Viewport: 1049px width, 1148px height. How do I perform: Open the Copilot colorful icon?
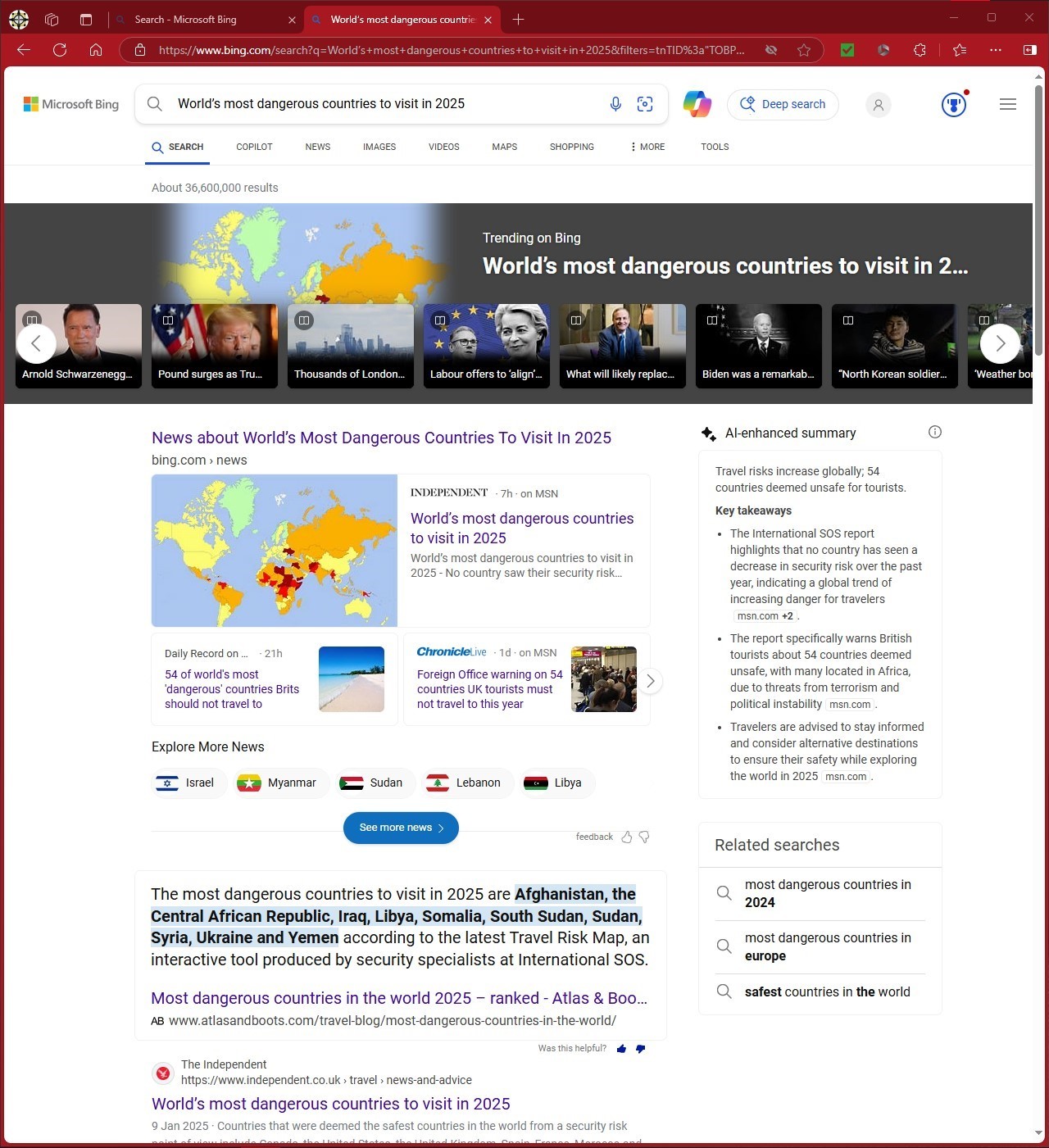697,104
